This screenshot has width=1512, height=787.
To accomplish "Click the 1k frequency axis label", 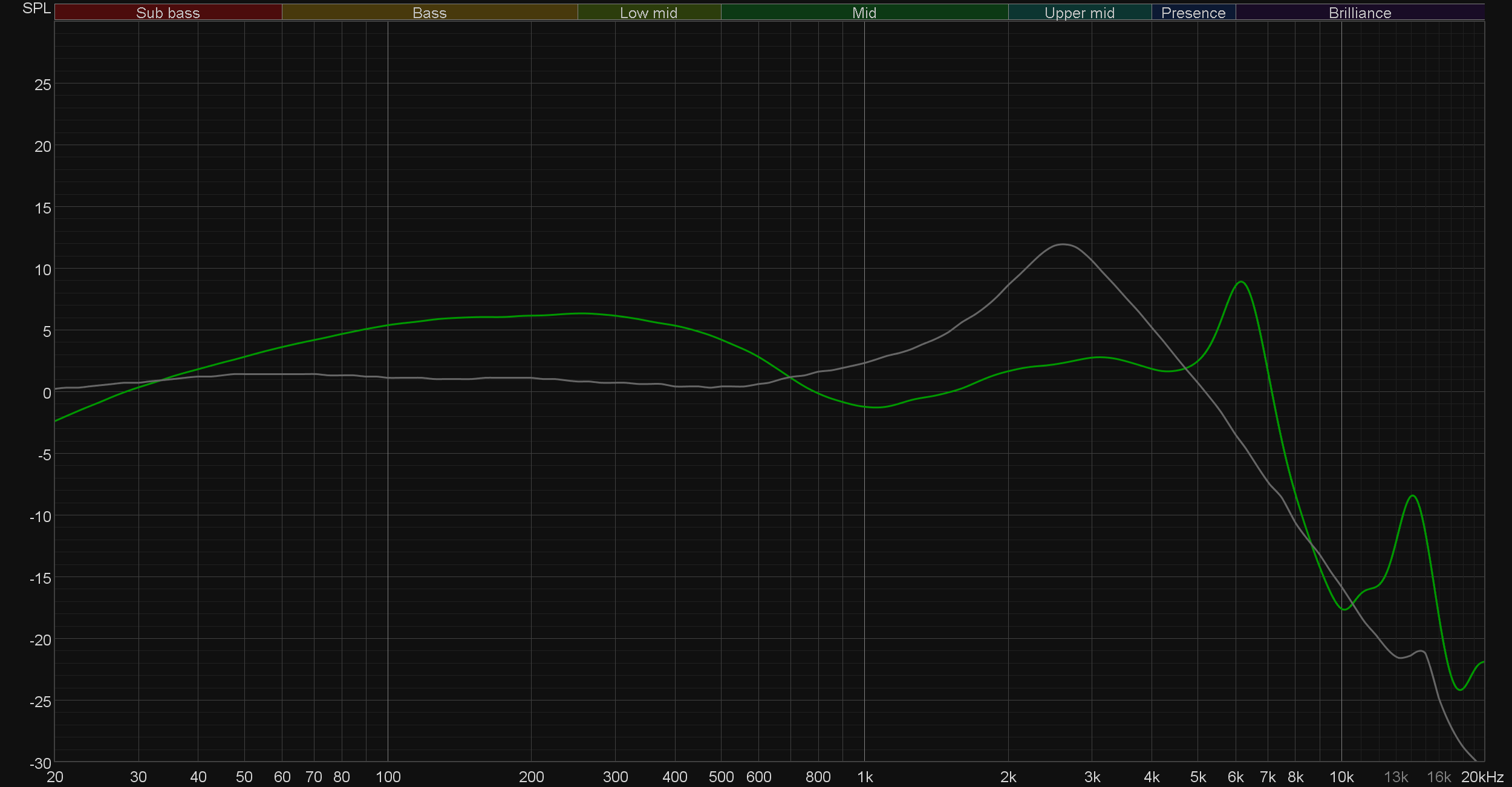I will tap(865, 777).
